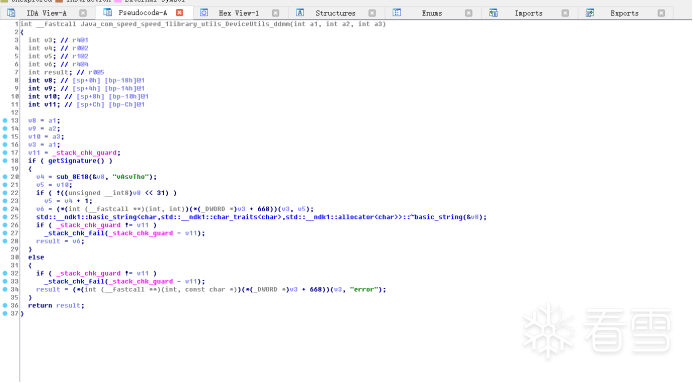This screenshot has height=383, width=693.
Task: Click the Structures tab icon
Action: (x=300, y=13)
